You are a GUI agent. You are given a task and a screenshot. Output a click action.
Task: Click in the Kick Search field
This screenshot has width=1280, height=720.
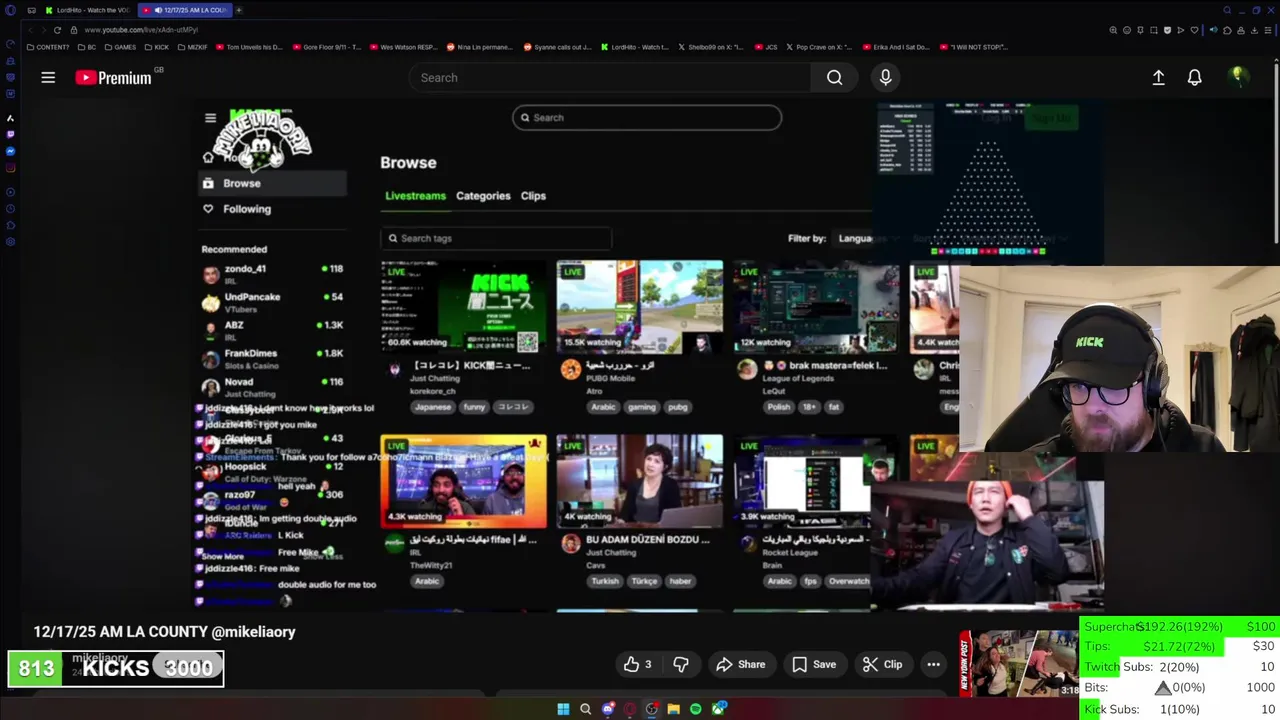(647, 118)
